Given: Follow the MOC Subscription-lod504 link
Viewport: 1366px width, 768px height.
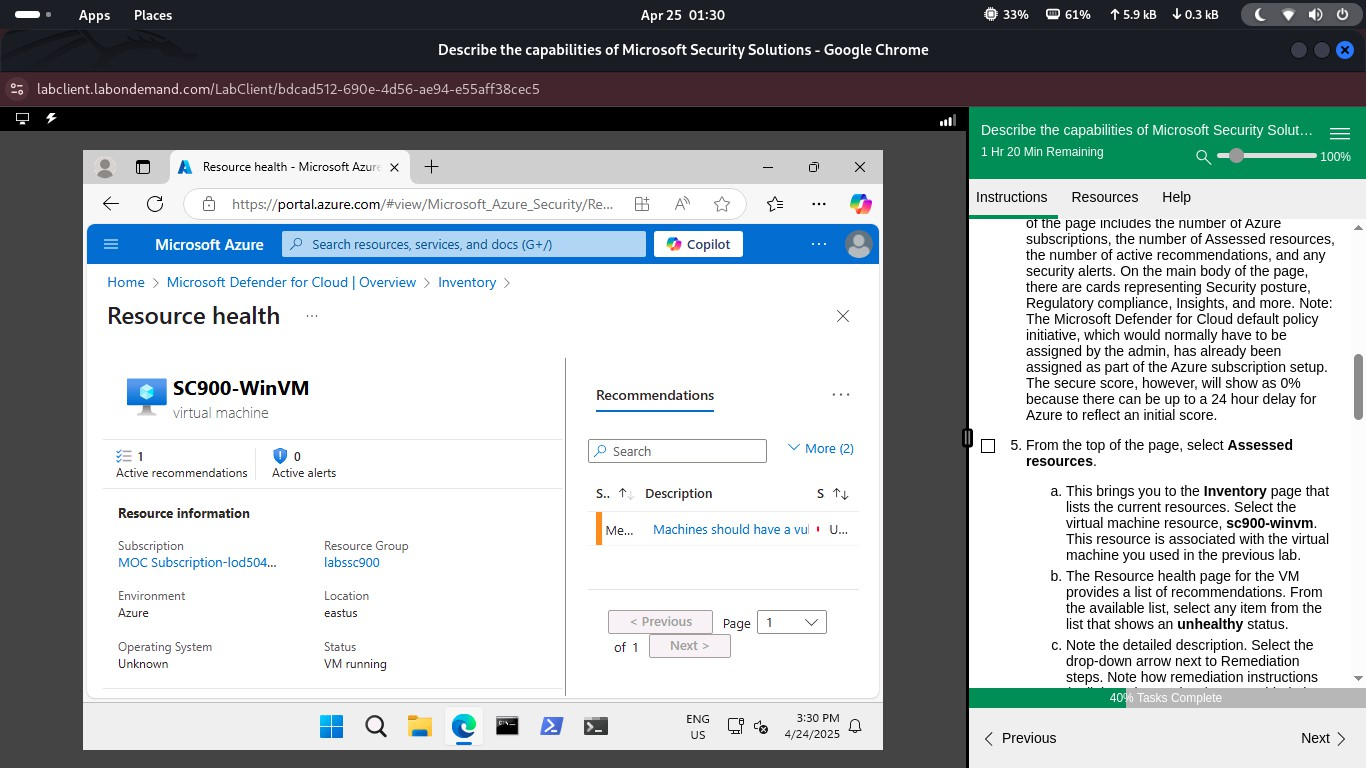Looking at the screenshot, I should tap(196, 562).
